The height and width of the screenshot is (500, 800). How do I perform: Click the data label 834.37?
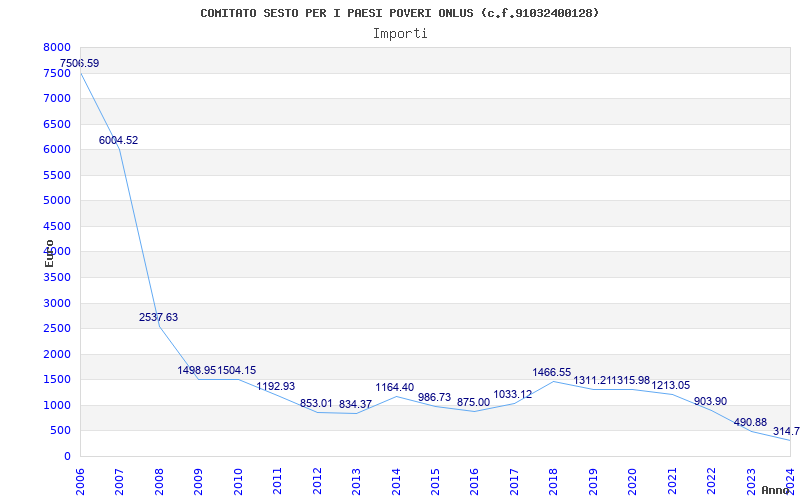355,405
